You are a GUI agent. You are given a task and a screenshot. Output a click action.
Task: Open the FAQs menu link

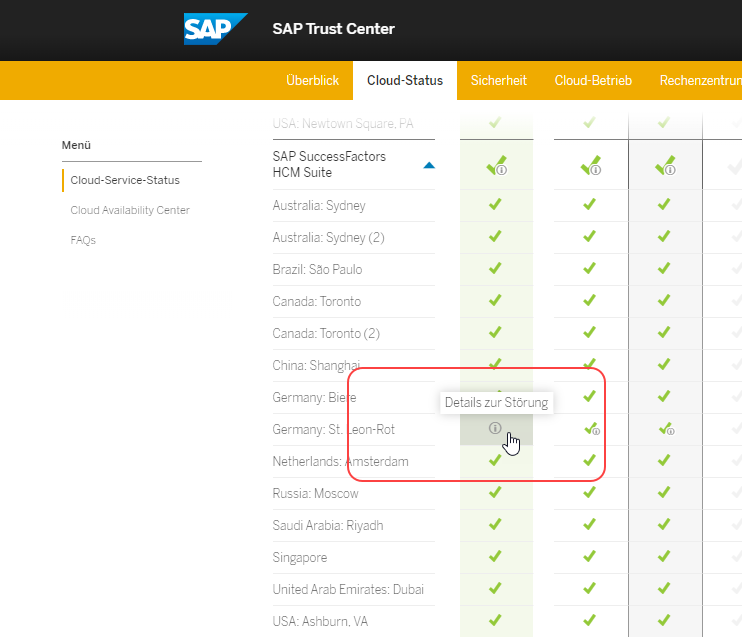click(x=83, y=240)
